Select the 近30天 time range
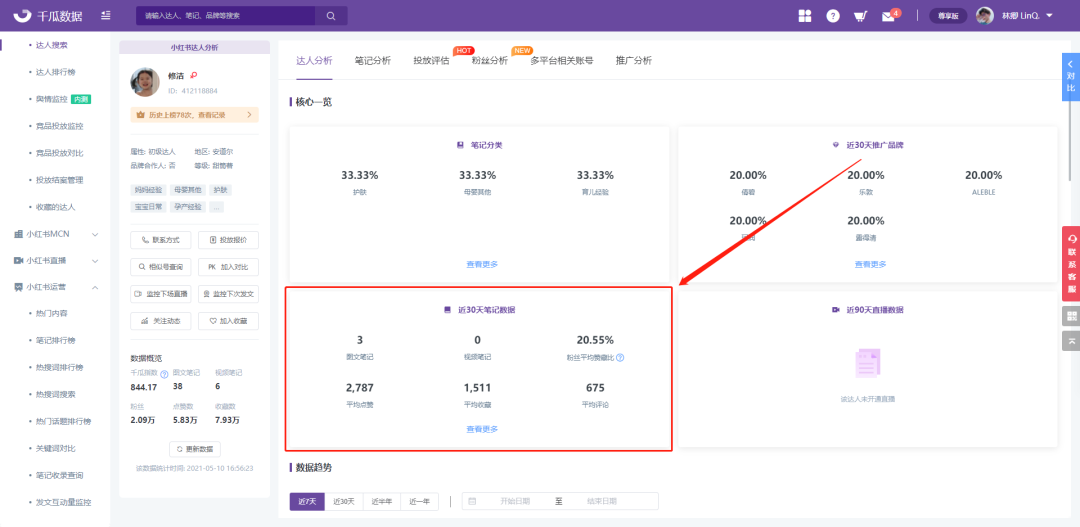 tap(345, 502)
